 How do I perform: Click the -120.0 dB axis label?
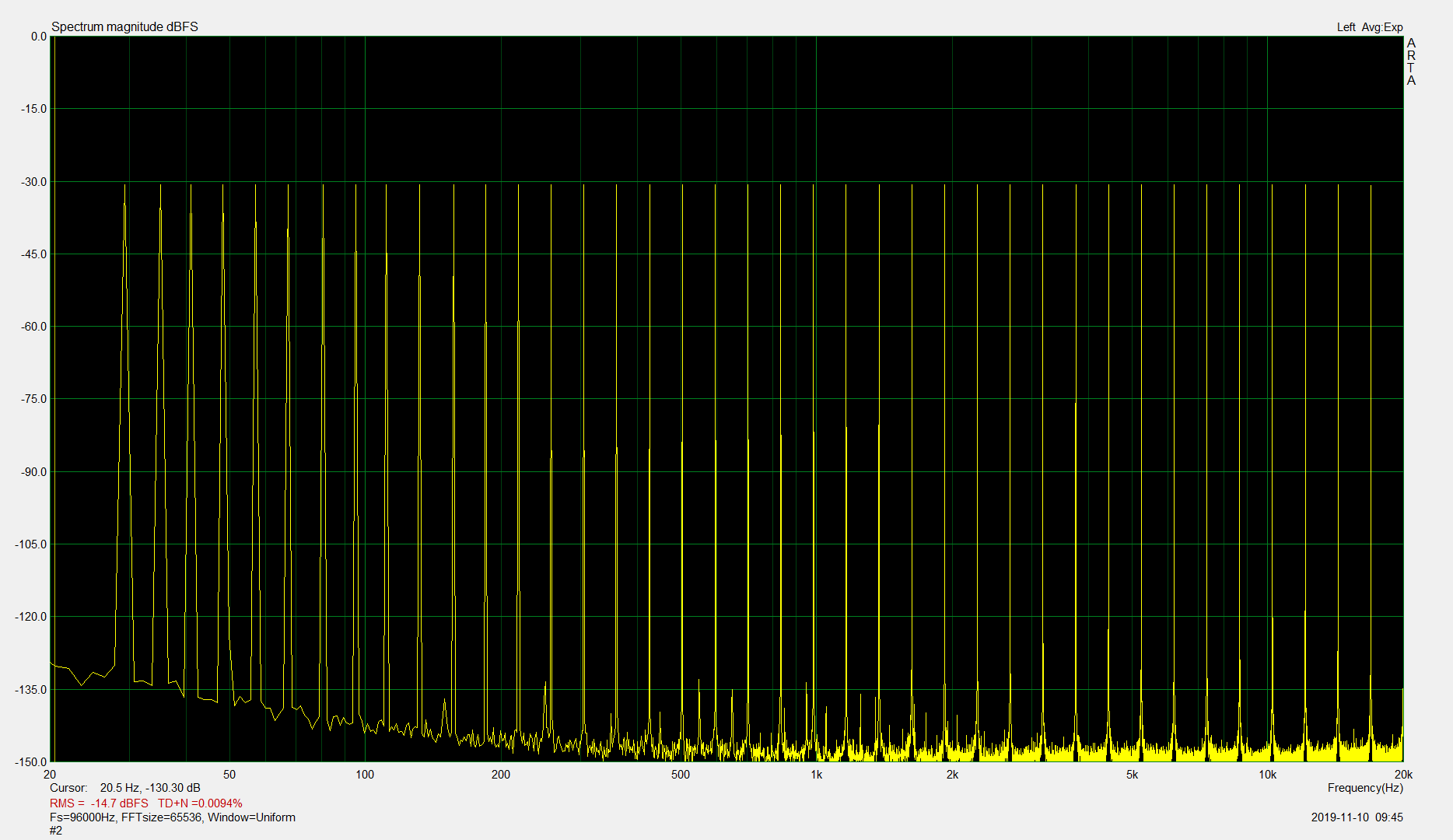click(x=30, y=617)
